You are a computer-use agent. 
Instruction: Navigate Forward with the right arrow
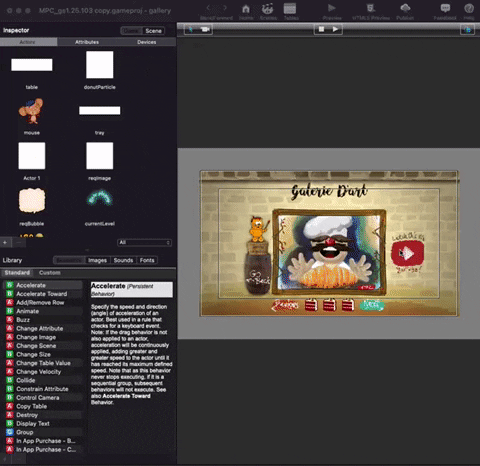click(x=225, y=8)
